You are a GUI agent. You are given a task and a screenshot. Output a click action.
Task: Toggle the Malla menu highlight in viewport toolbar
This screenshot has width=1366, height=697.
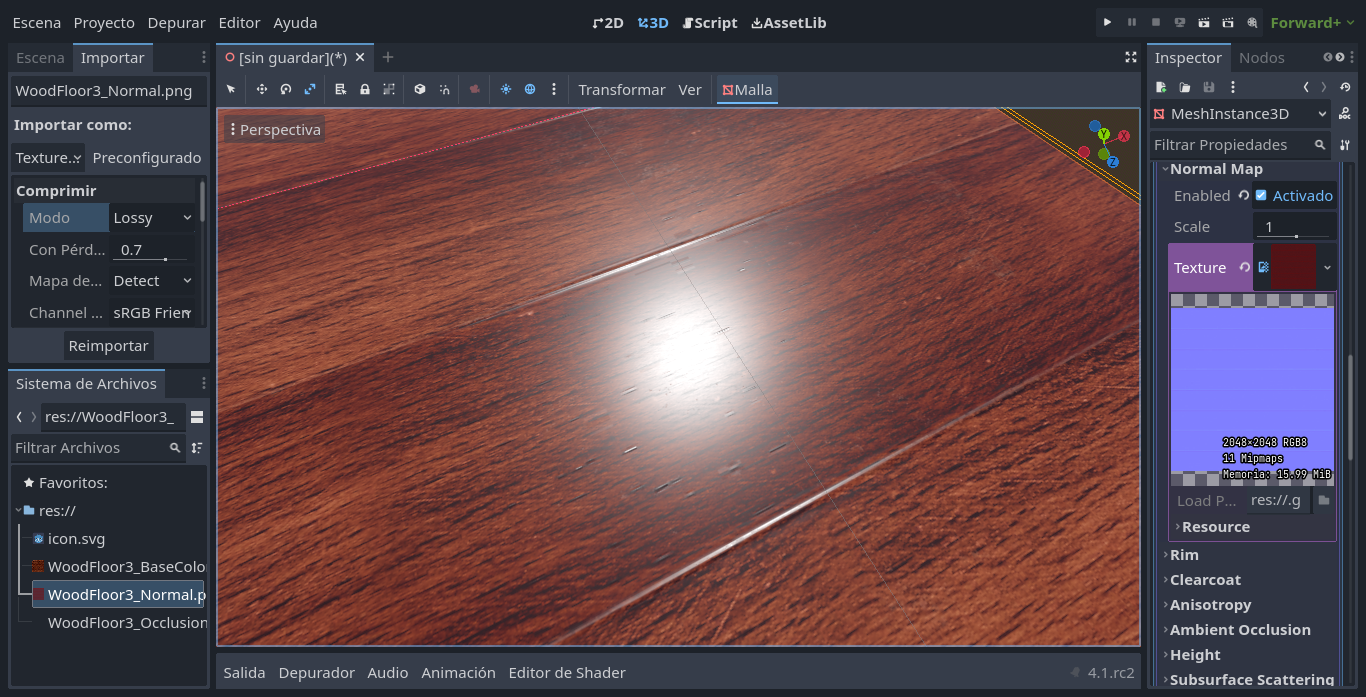tap(748, 89)
